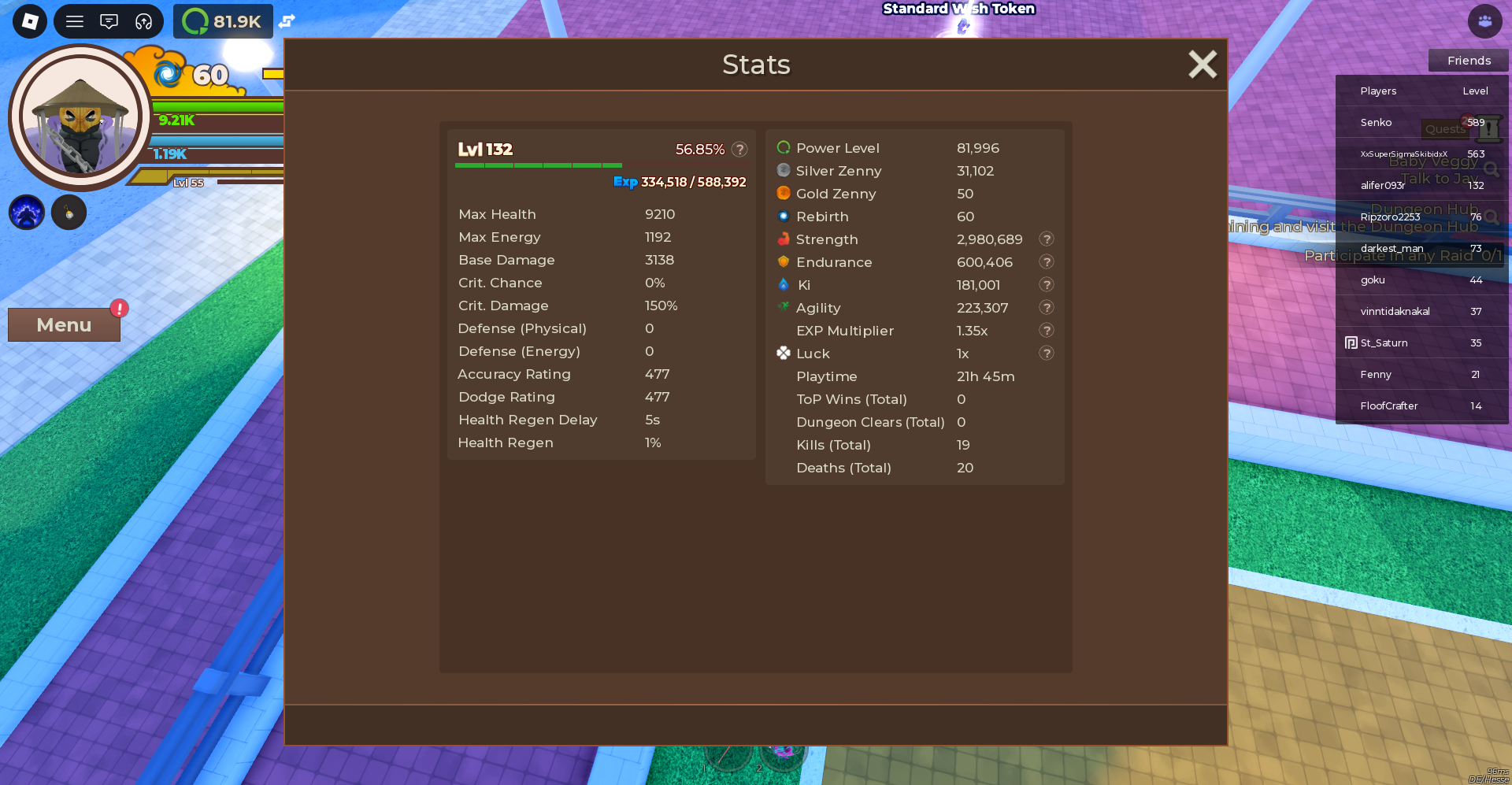Click the red Strength icon
The width and height of the screenshot is (1512, 785).
784,239
